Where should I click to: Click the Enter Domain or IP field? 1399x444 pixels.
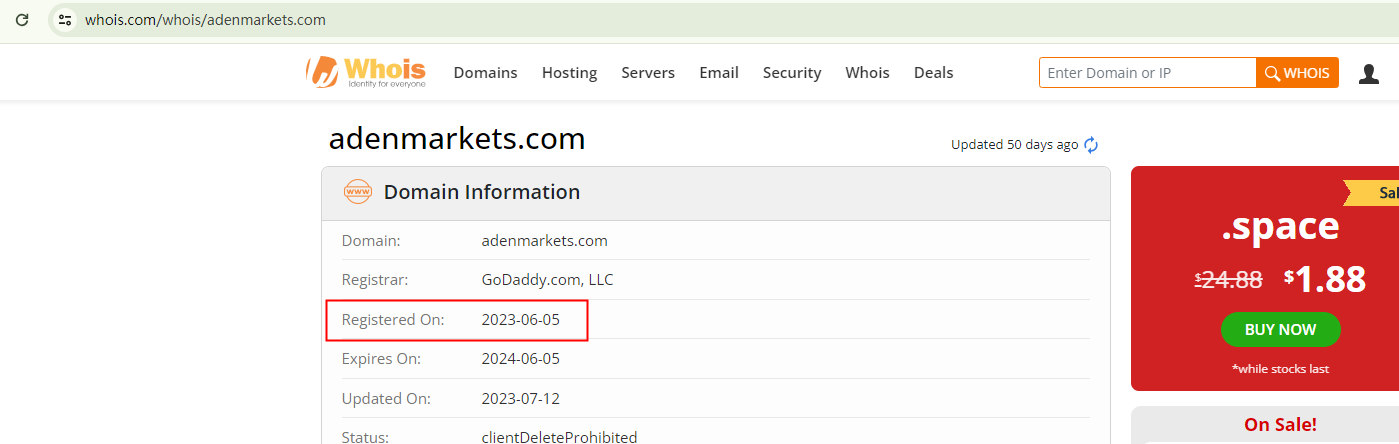[x=1147, y=73]
